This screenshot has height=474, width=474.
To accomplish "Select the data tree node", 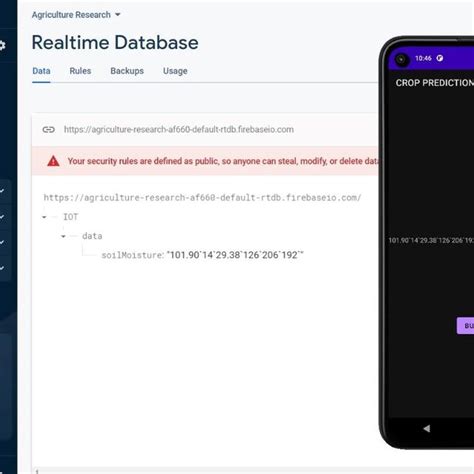I will [x=92, y=236].
